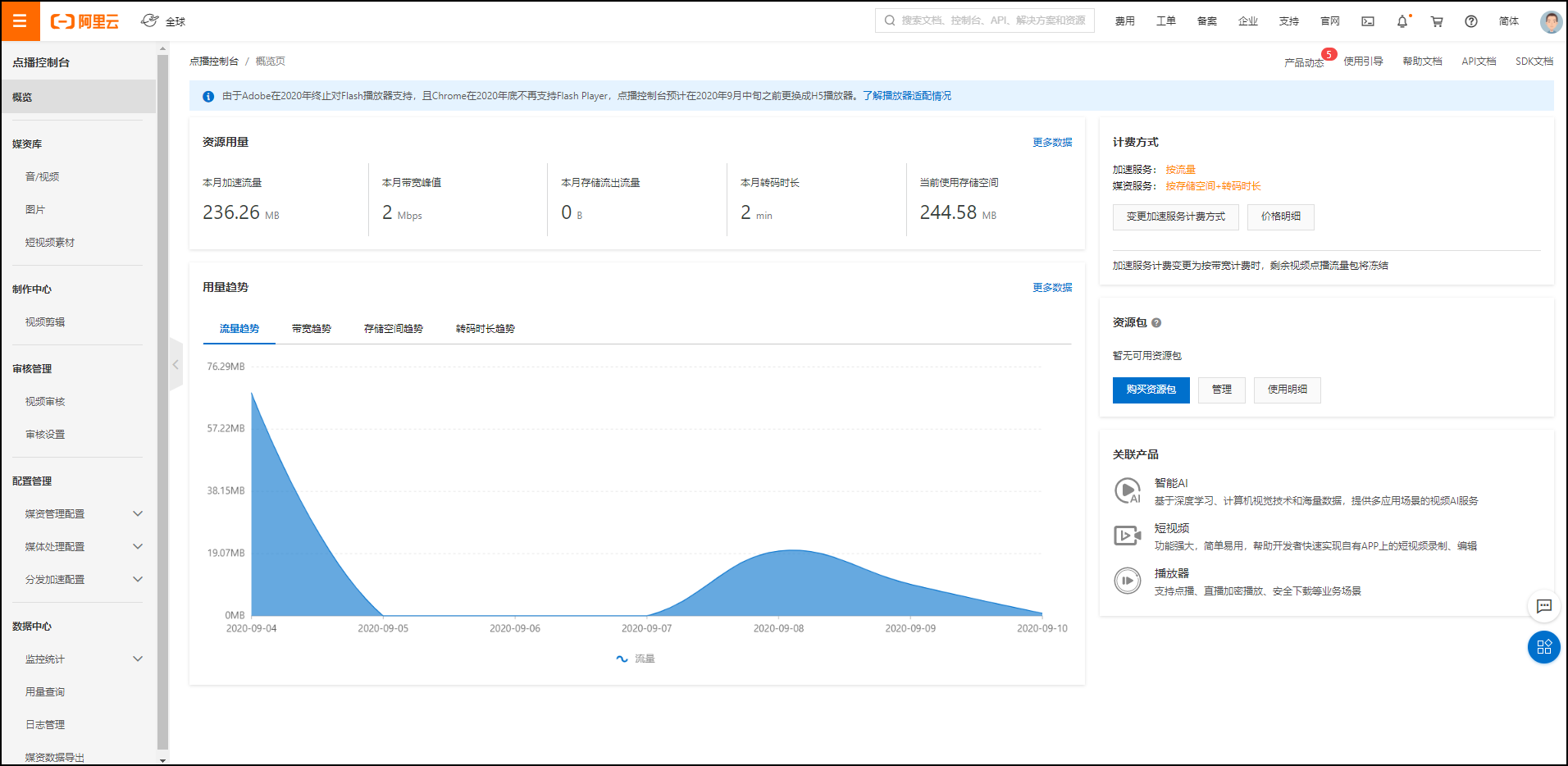The image size is (1568, 766).
Task: Open 使用引导 link
Action: click(x=1363, y=62)
